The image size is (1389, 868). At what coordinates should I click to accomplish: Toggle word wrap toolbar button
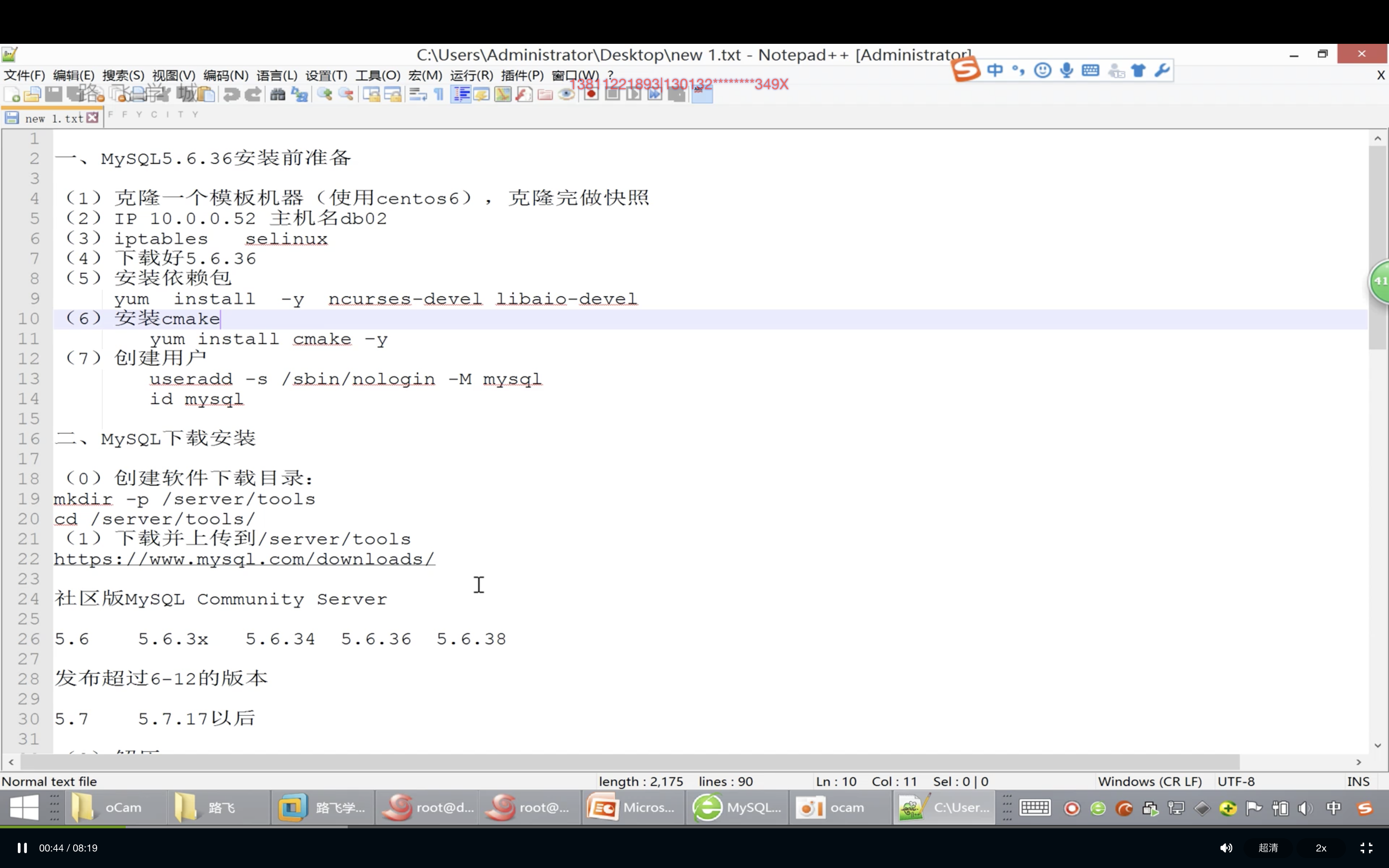coord(418,95)
